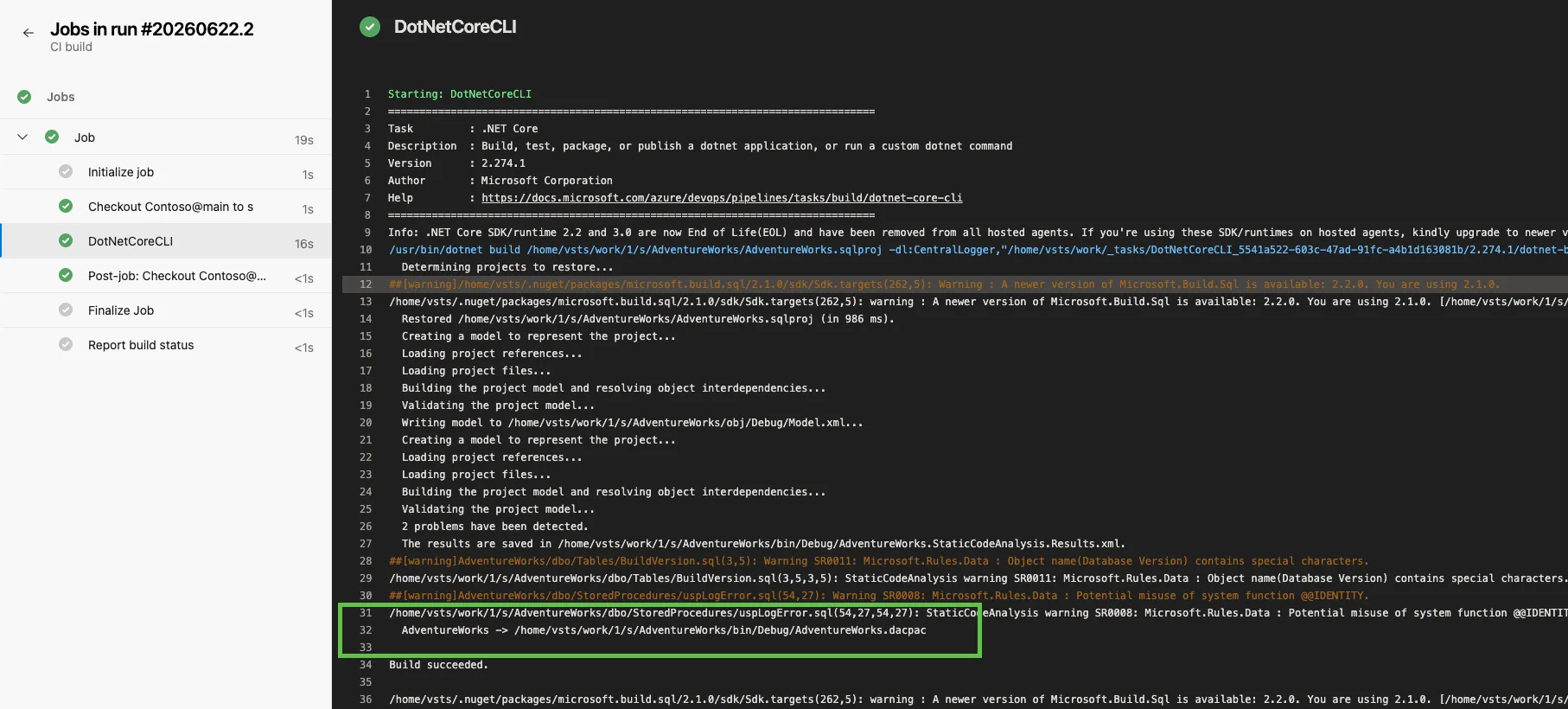The height and width of the screenshot is (709, 1568).
Task: Click the green success icon beside Jobs
Action: [24, 97]
